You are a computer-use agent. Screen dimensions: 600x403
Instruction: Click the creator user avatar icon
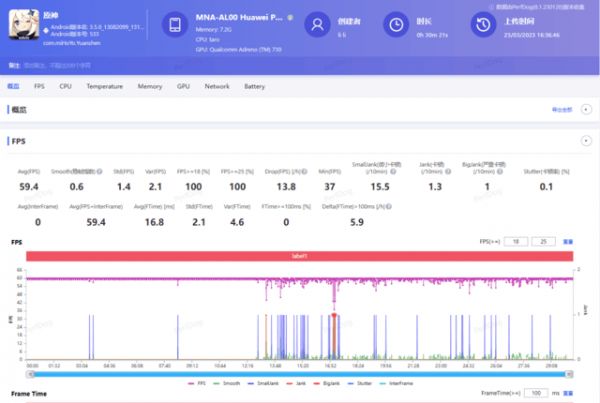[318, 25]
